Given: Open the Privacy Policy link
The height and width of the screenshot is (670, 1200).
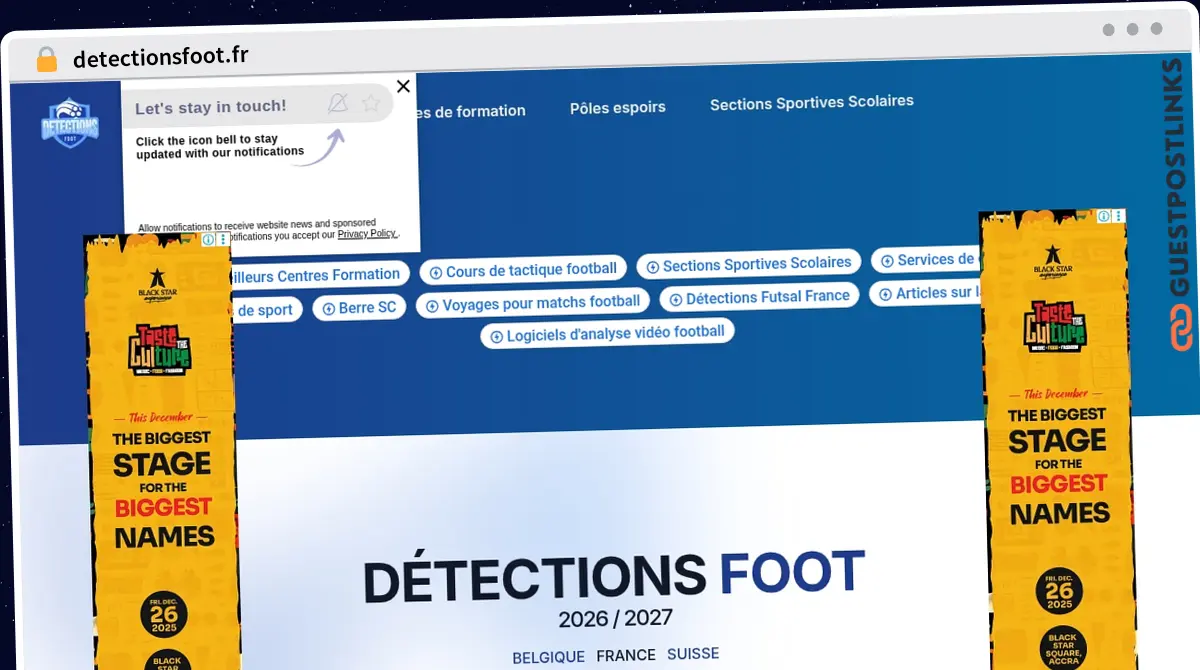Looking at the screenshot, I should click(x=367, y=234).
